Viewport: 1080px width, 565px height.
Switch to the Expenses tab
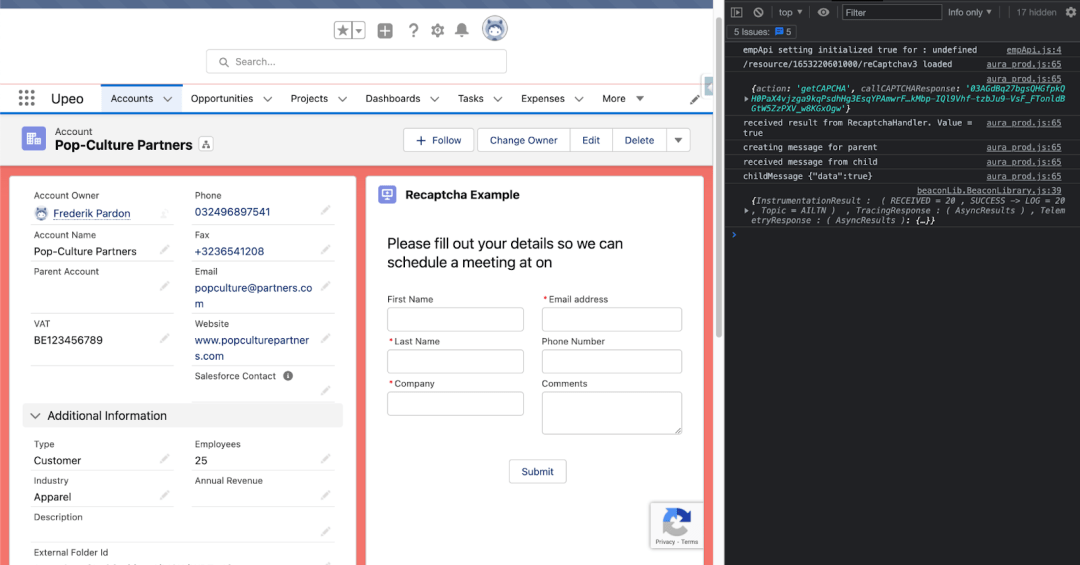[x=543, y=99]
